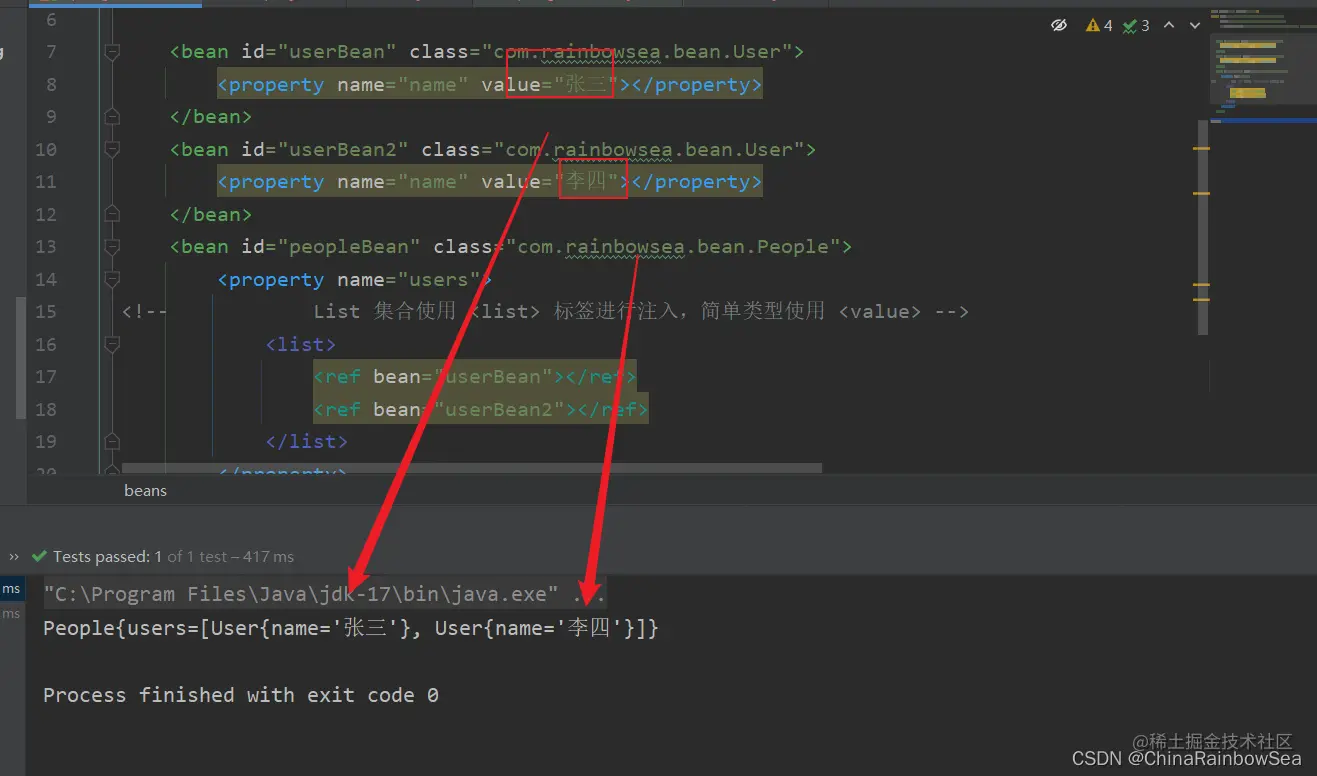Click the closing list fold marker on line 19
The width and height of the screenshot is (1317, 776).
pos(112,441)
